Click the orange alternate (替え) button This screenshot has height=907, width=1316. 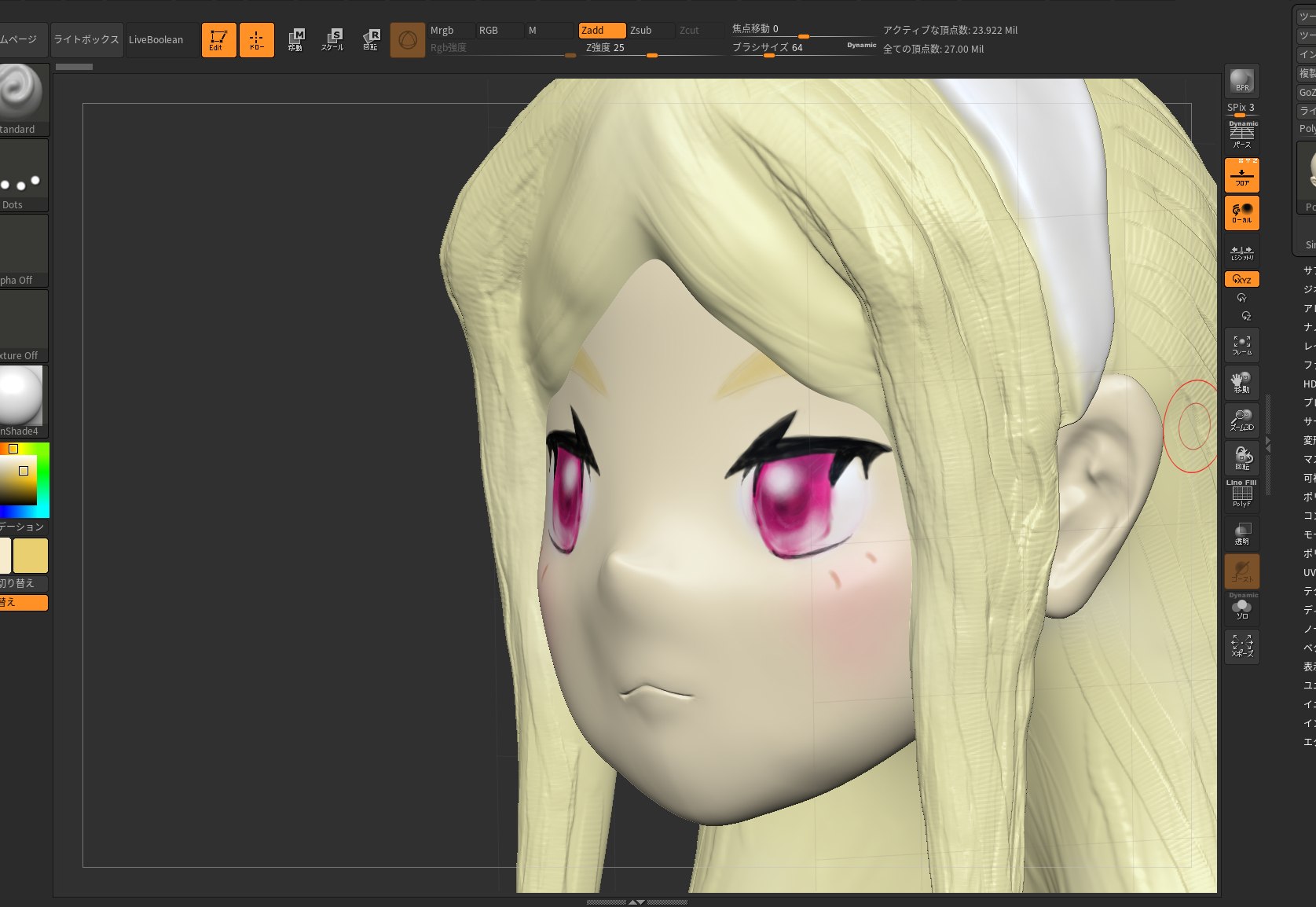pos(24,602)
